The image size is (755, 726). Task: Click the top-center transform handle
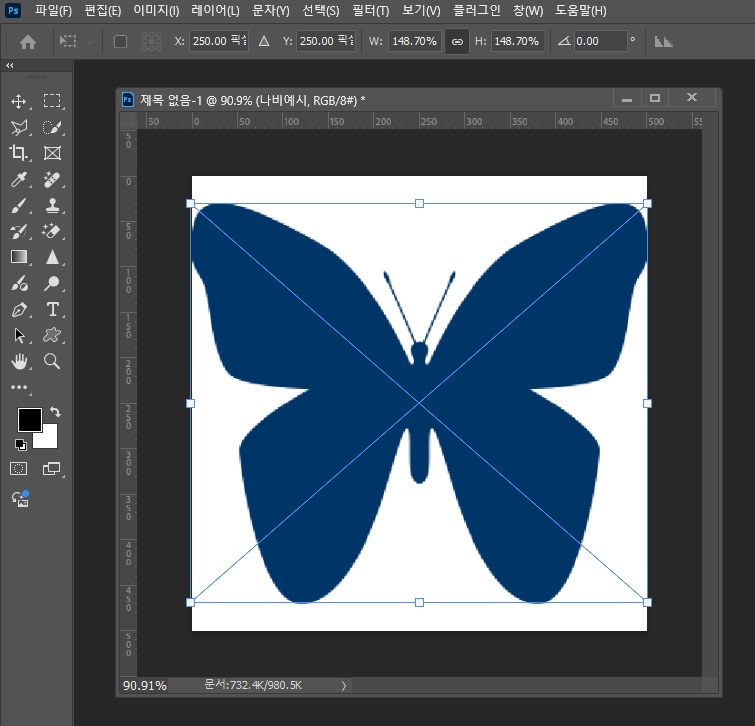coord(419,204)
